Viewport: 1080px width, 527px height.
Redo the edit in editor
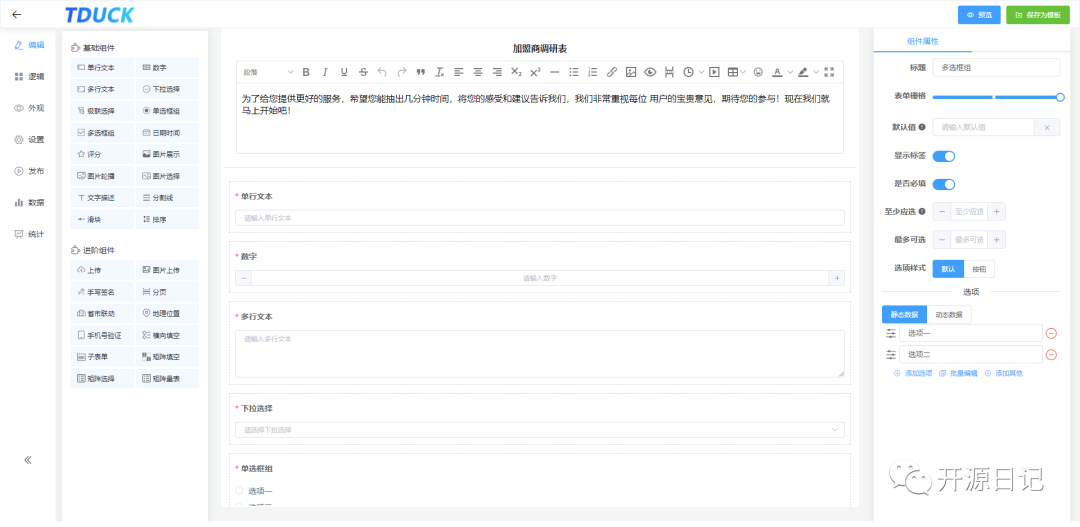click(402, 72)
